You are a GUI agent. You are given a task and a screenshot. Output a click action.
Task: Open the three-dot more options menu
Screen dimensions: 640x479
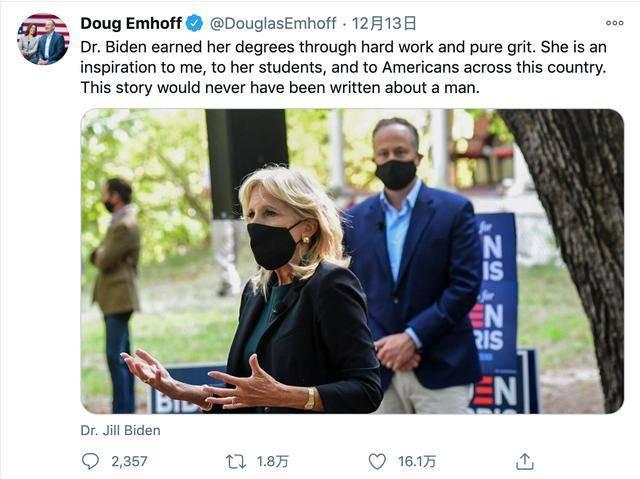pos(614,23)
